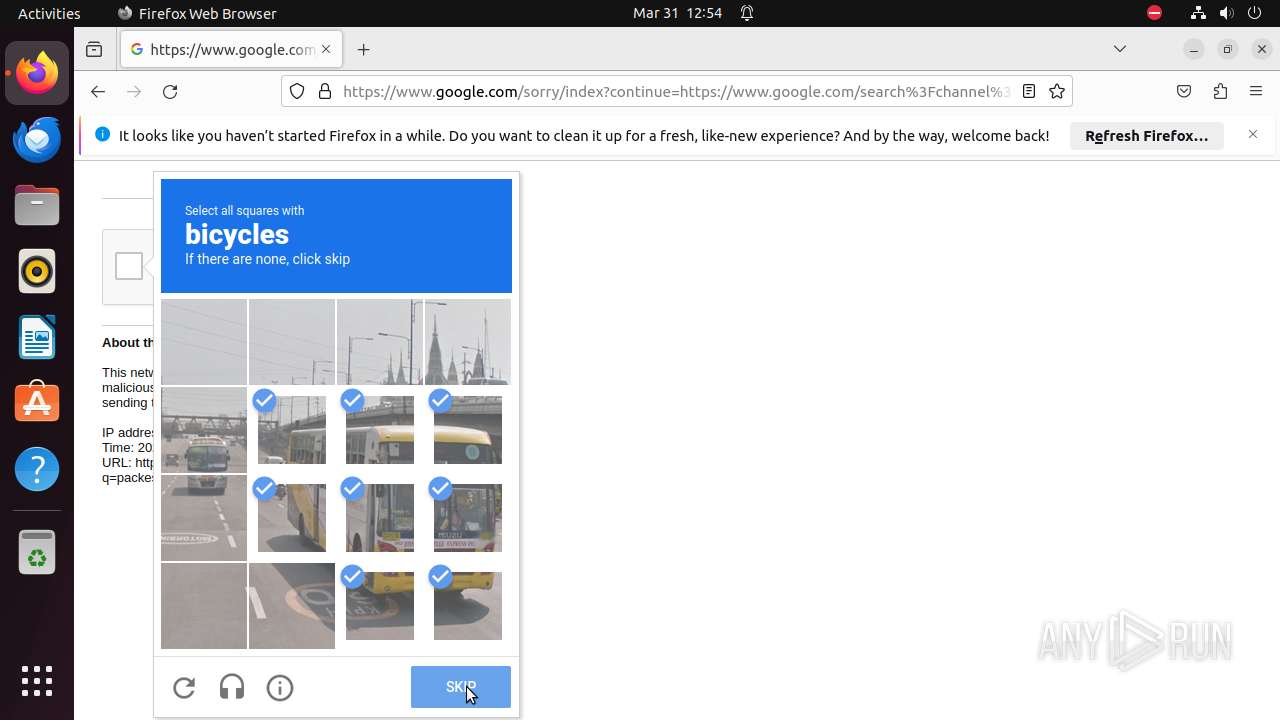
Task: Launch Thunderbird Mail from the dock
Action: [37, 139]
